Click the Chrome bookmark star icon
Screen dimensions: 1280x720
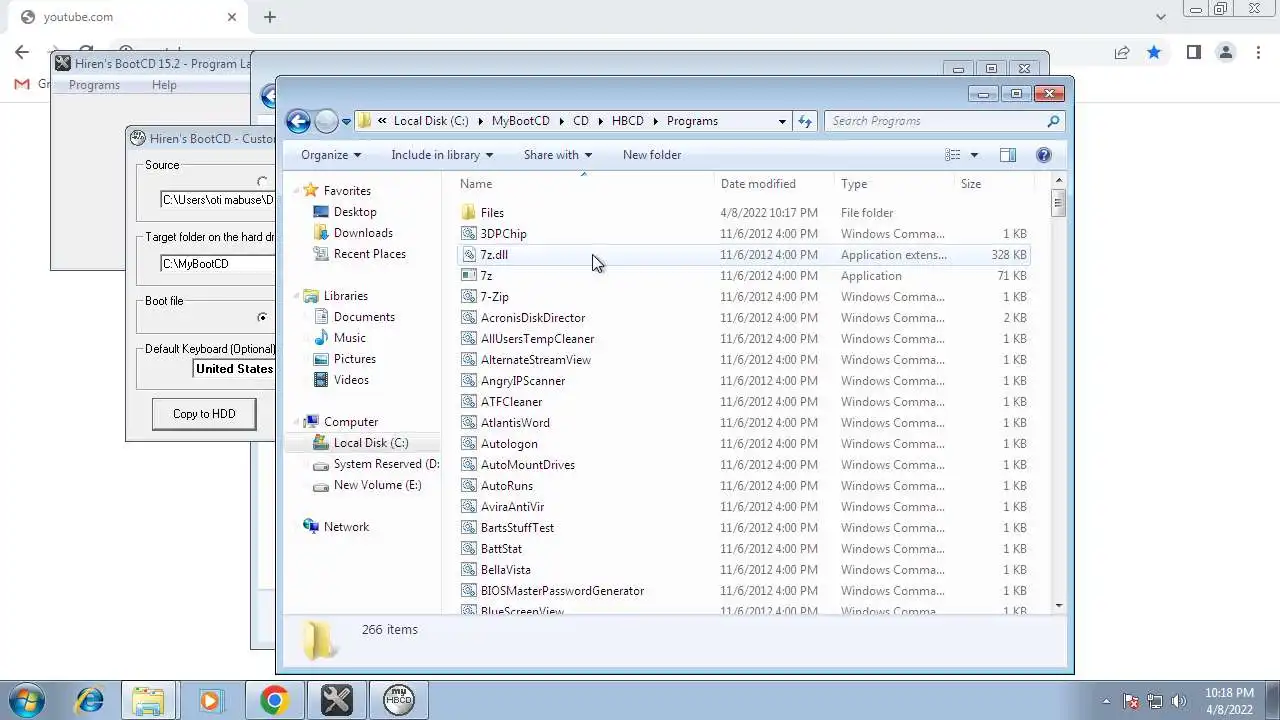[1154, 52]
